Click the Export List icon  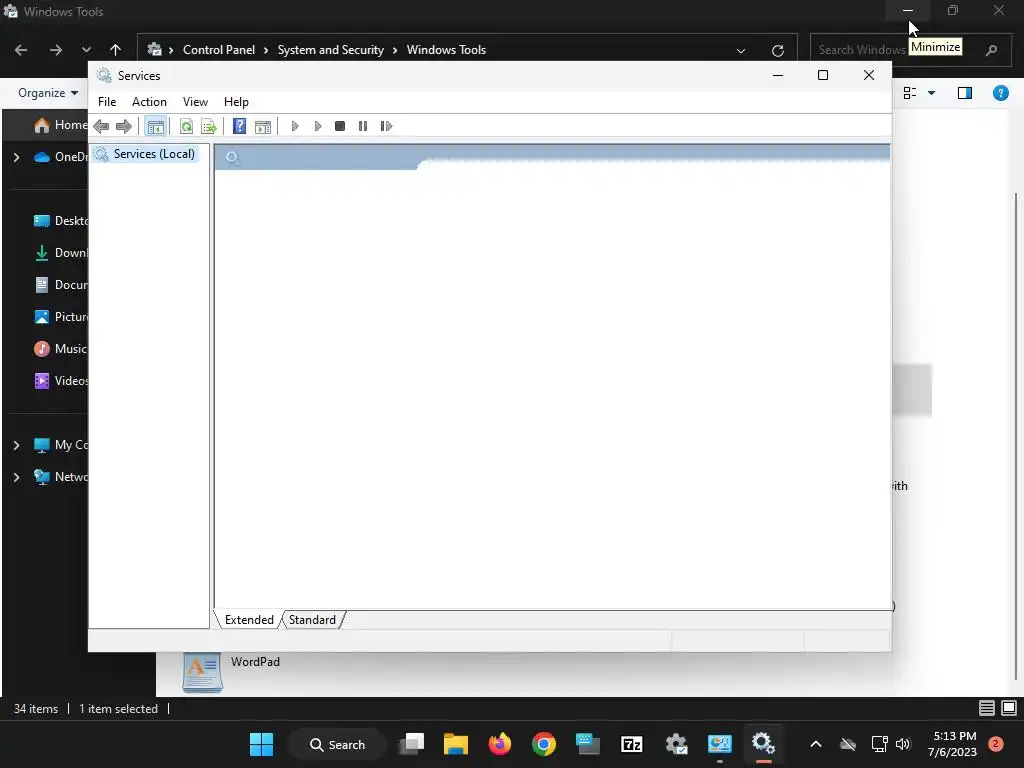(209, 126)
